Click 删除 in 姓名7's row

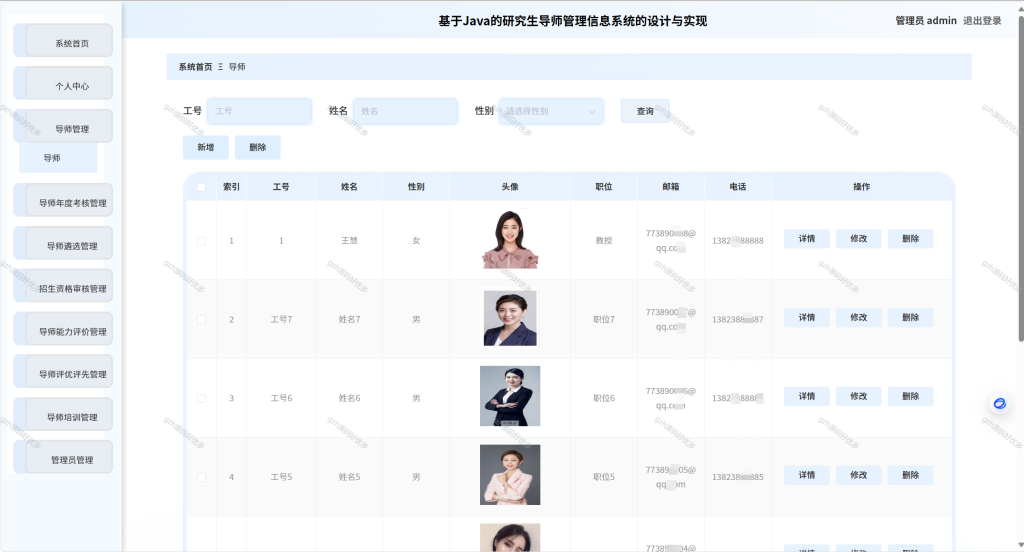tap(910, 317)
